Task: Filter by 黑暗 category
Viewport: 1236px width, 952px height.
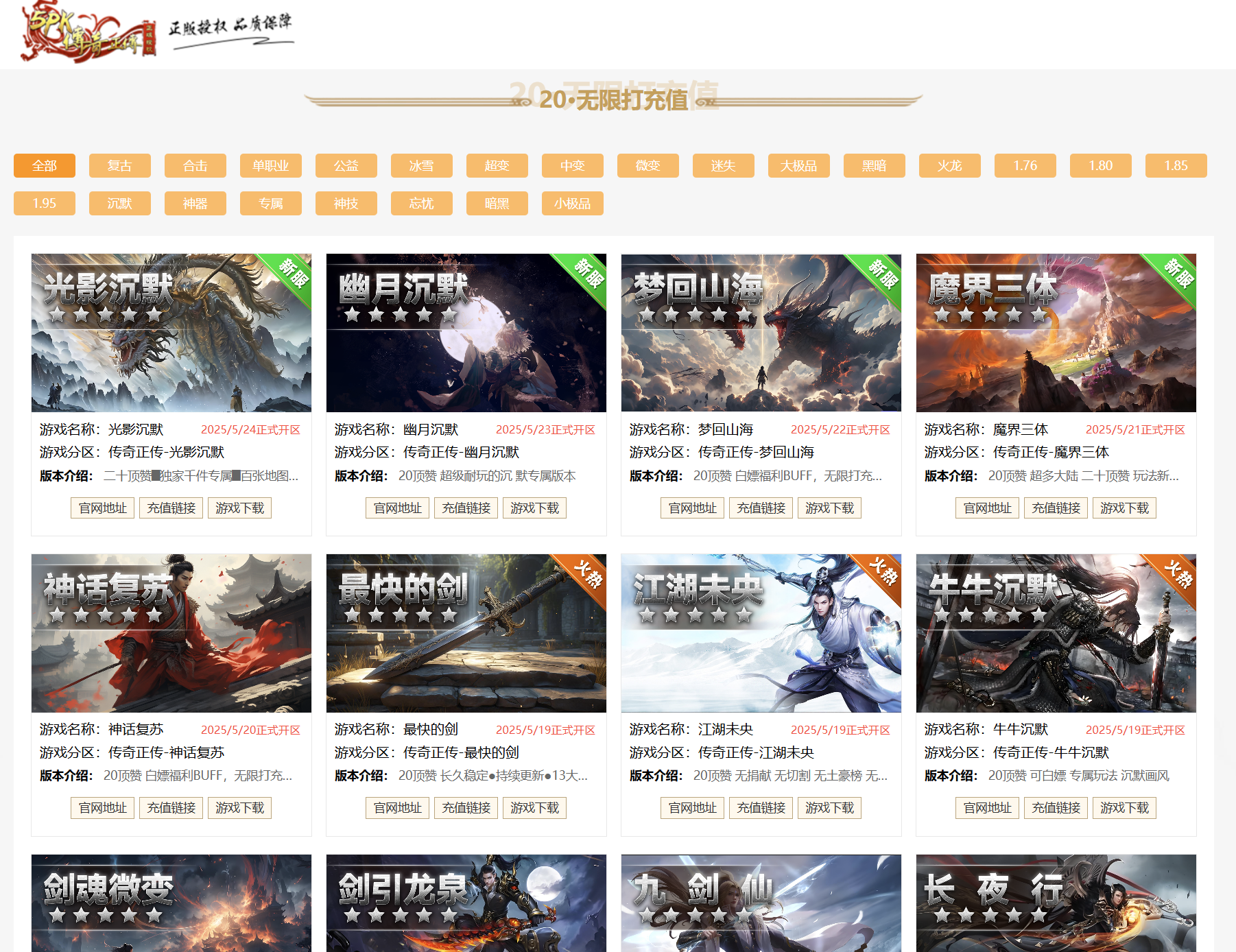Action: coord(875,166)
